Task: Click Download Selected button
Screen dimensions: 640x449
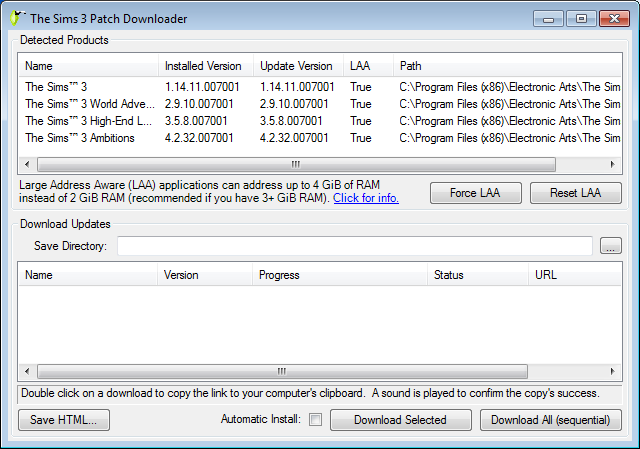Action: 400,420
